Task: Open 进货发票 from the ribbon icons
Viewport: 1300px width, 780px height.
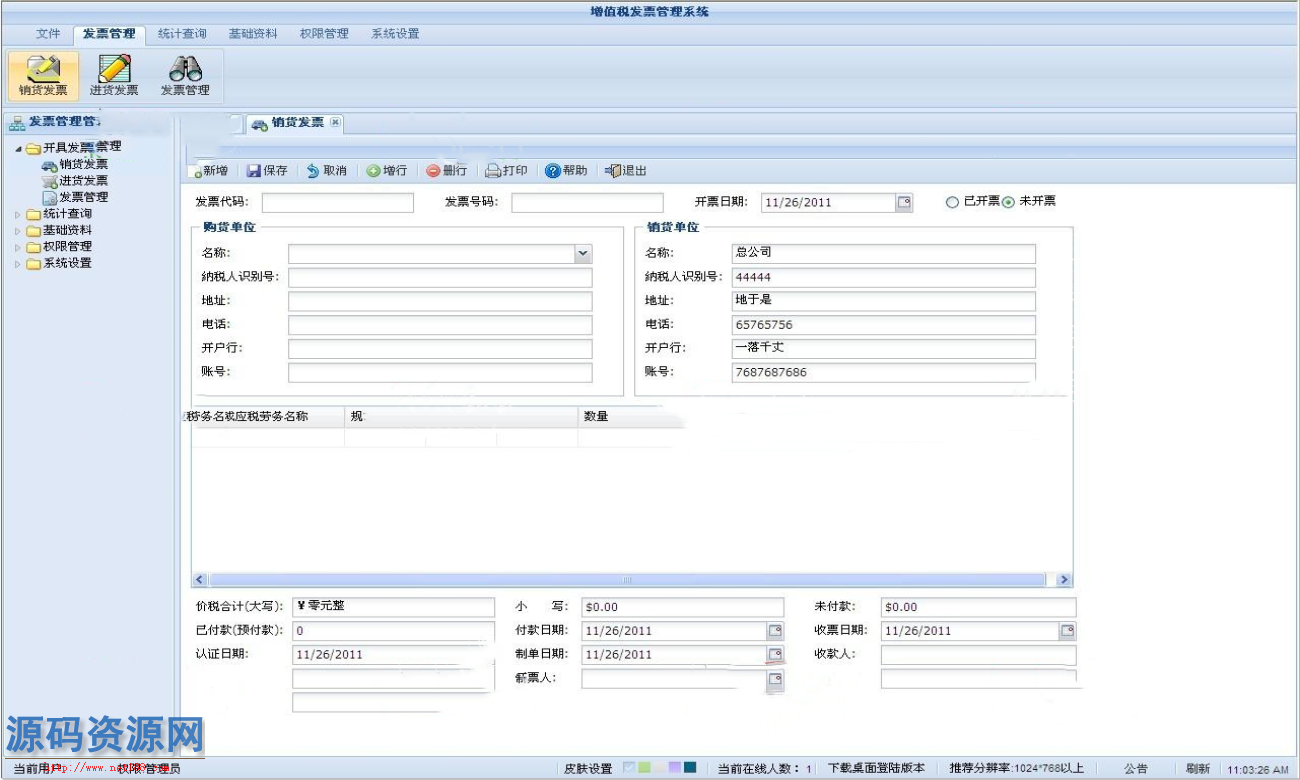Action: point(114,76)
